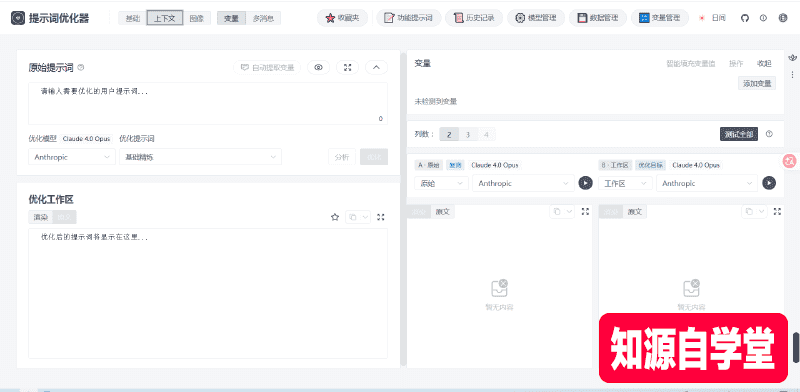
Task: Expand 优化工作区 to fullscreen
Action: 381,217
